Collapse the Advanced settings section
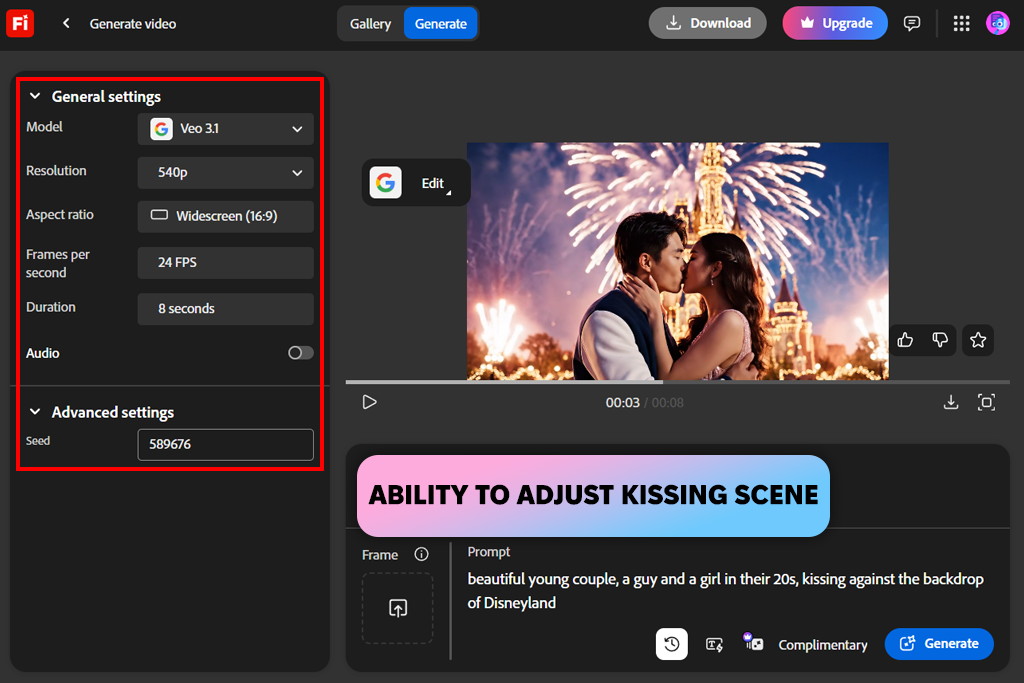Screen dimensions: 1024x683 pyautogui.click(x=35, y=412)
